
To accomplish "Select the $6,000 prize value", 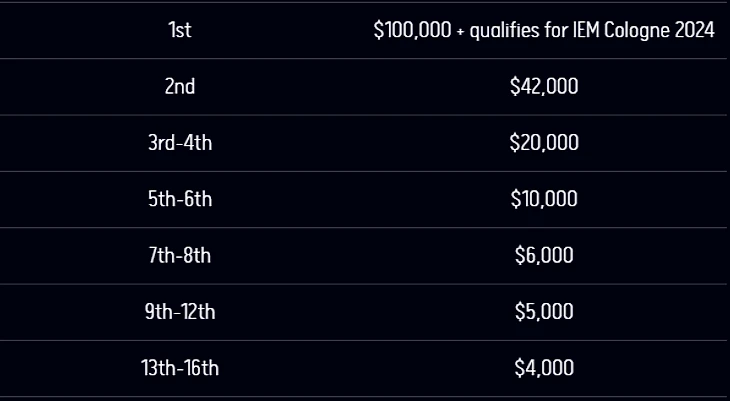I will 544,256.
